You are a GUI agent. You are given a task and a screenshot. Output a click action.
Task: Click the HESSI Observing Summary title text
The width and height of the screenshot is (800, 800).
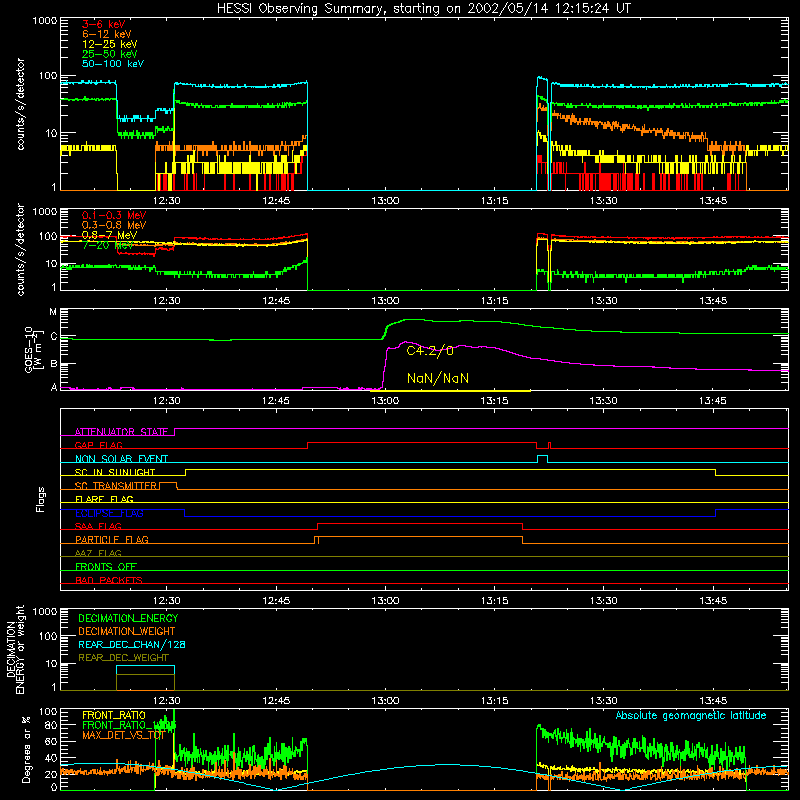tap(423, 9)
